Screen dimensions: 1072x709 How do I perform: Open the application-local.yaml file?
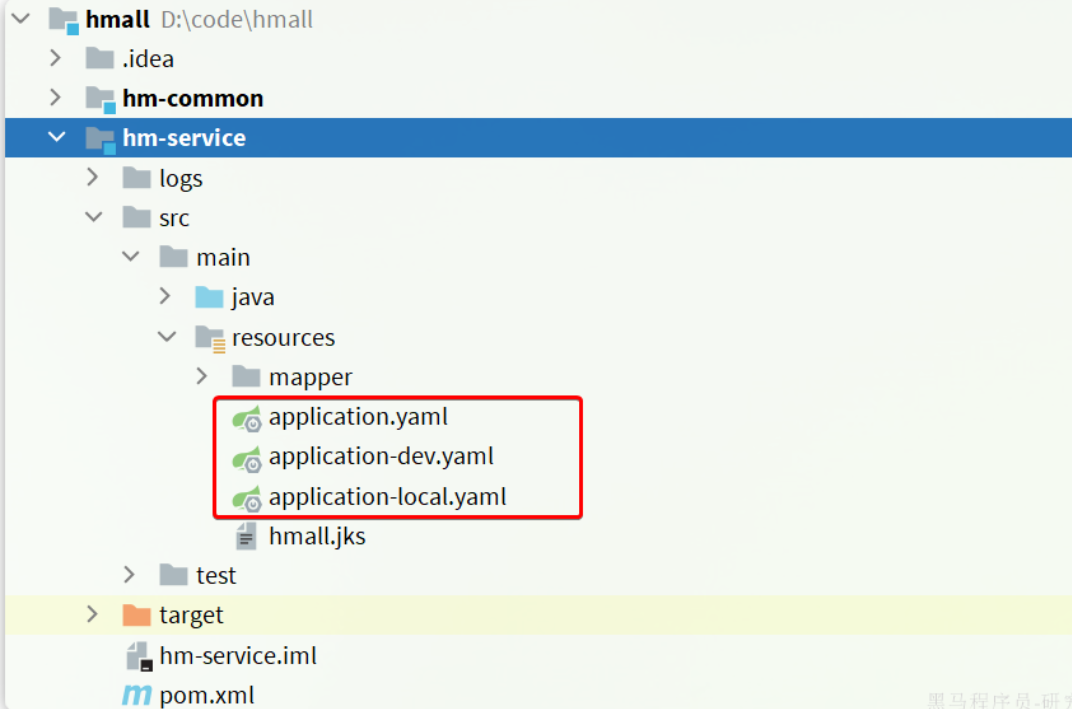[x=388, y=497]
